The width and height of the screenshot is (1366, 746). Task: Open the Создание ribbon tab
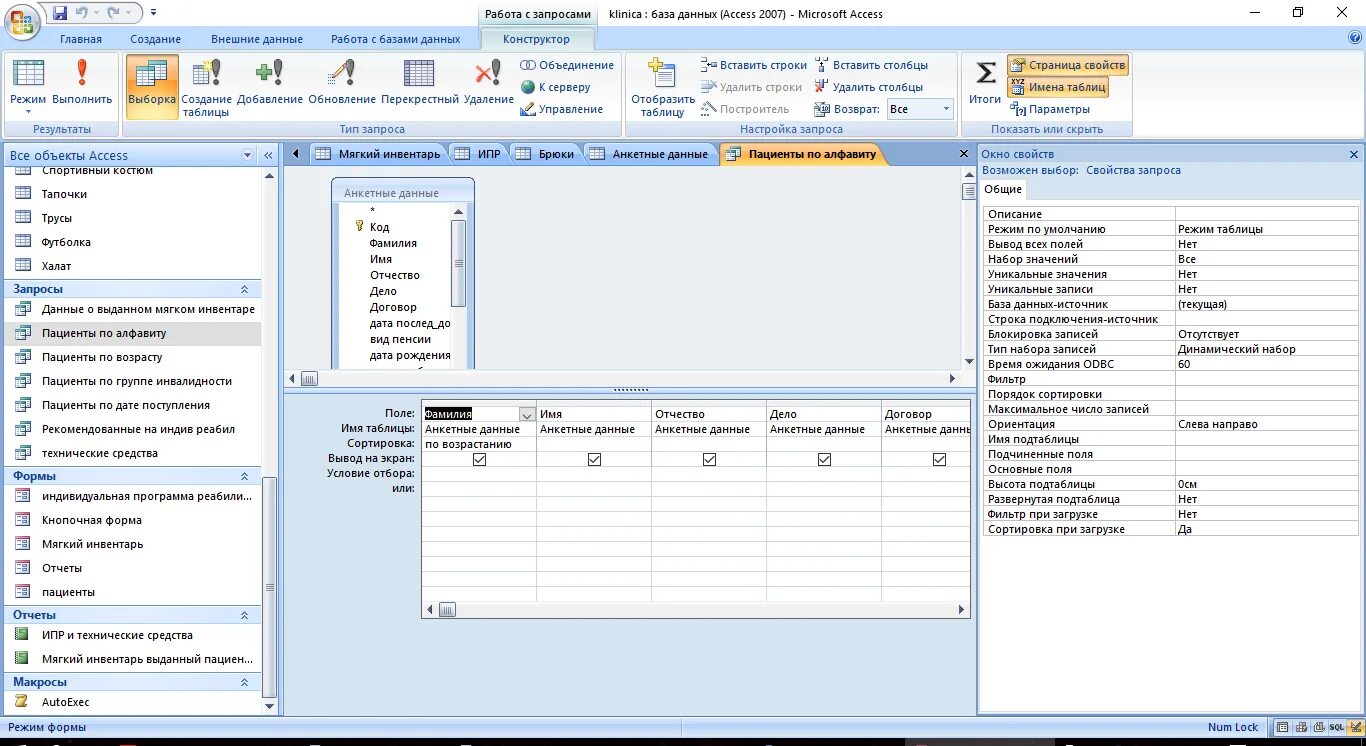pyautogui.click(x=156, y=39)
